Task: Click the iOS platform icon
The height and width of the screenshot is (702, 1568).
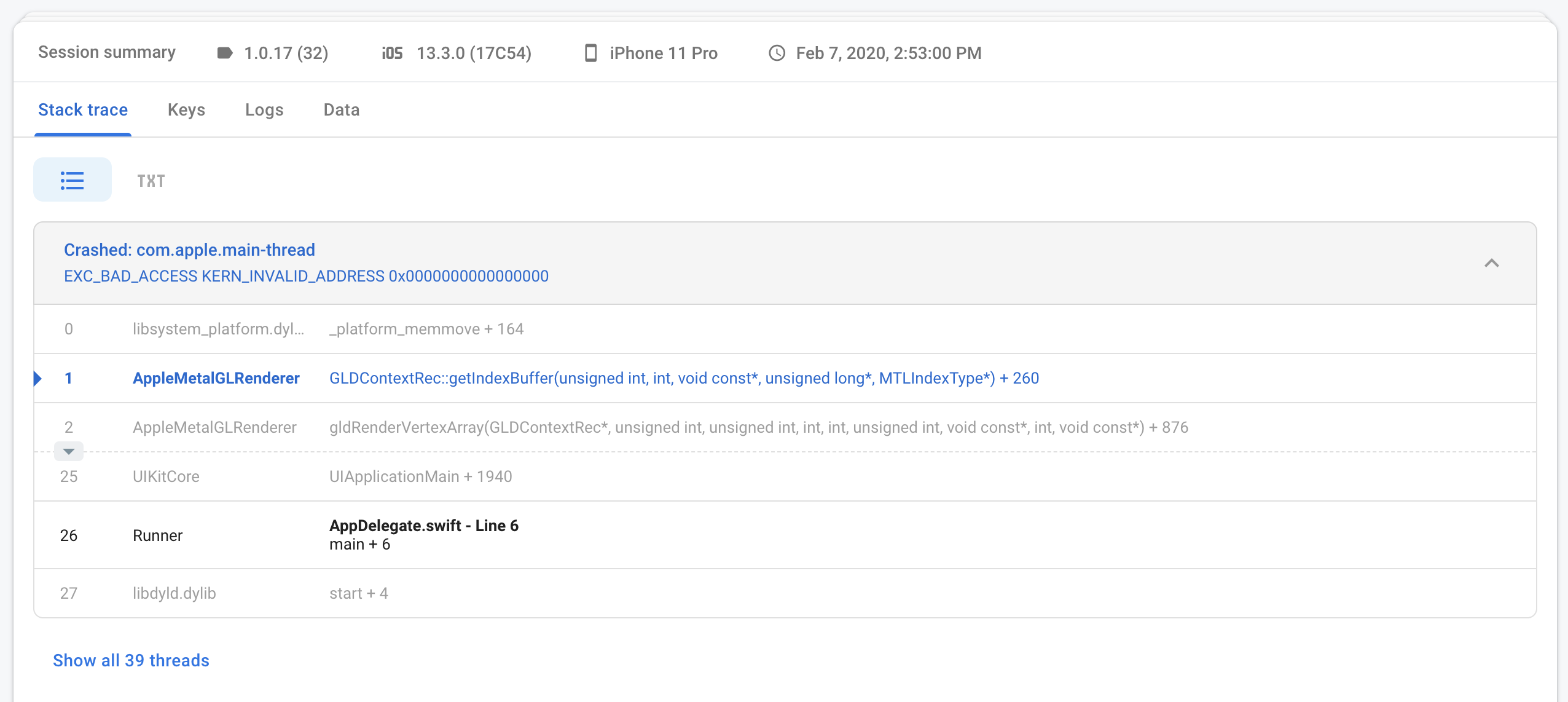Action: point(391,53)
